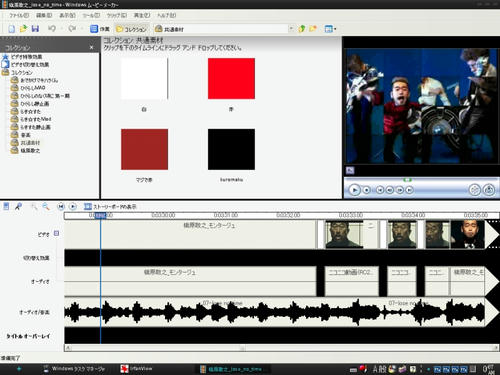Image resolution: width=500 pixels, height=375 pixels.
Task: Click the Stop button under the preview monitor
Action: [367, 190]
